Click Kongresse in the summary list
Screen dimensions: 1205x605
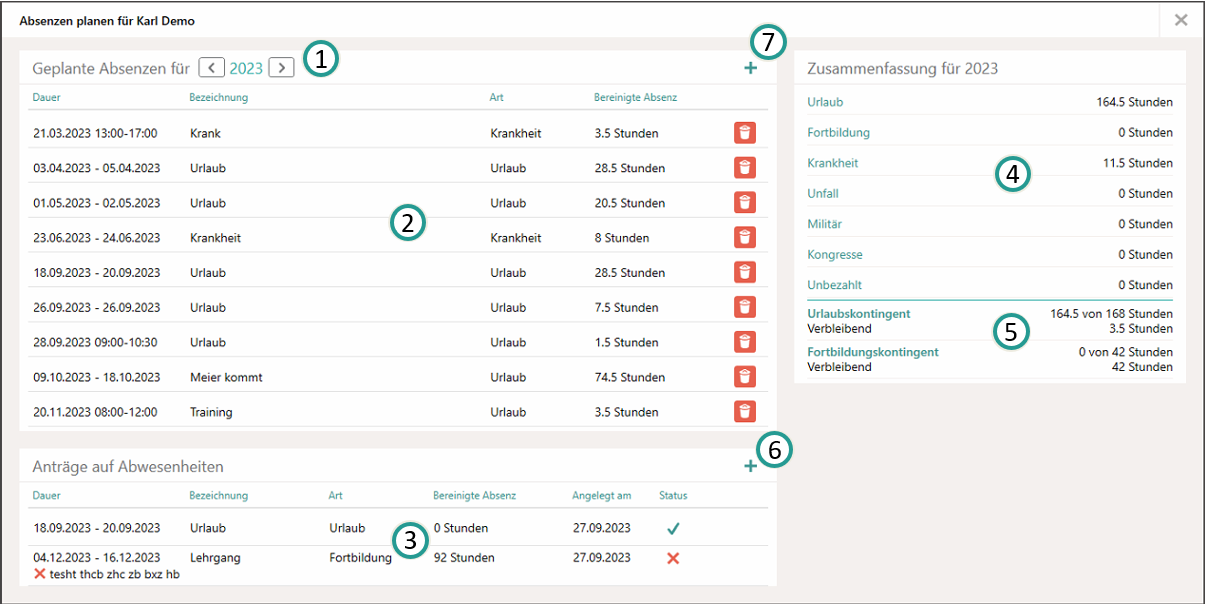[x=834, y=255]
